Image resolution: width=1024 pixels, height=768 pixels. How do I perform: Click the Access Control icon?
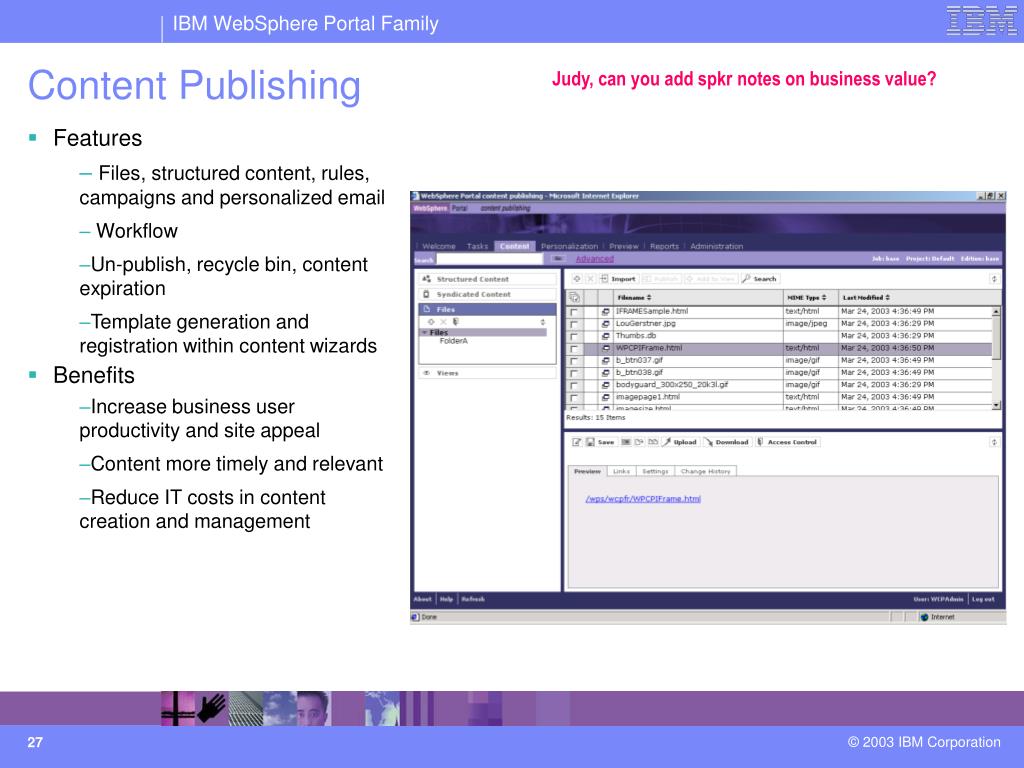(x=760, y=442)
